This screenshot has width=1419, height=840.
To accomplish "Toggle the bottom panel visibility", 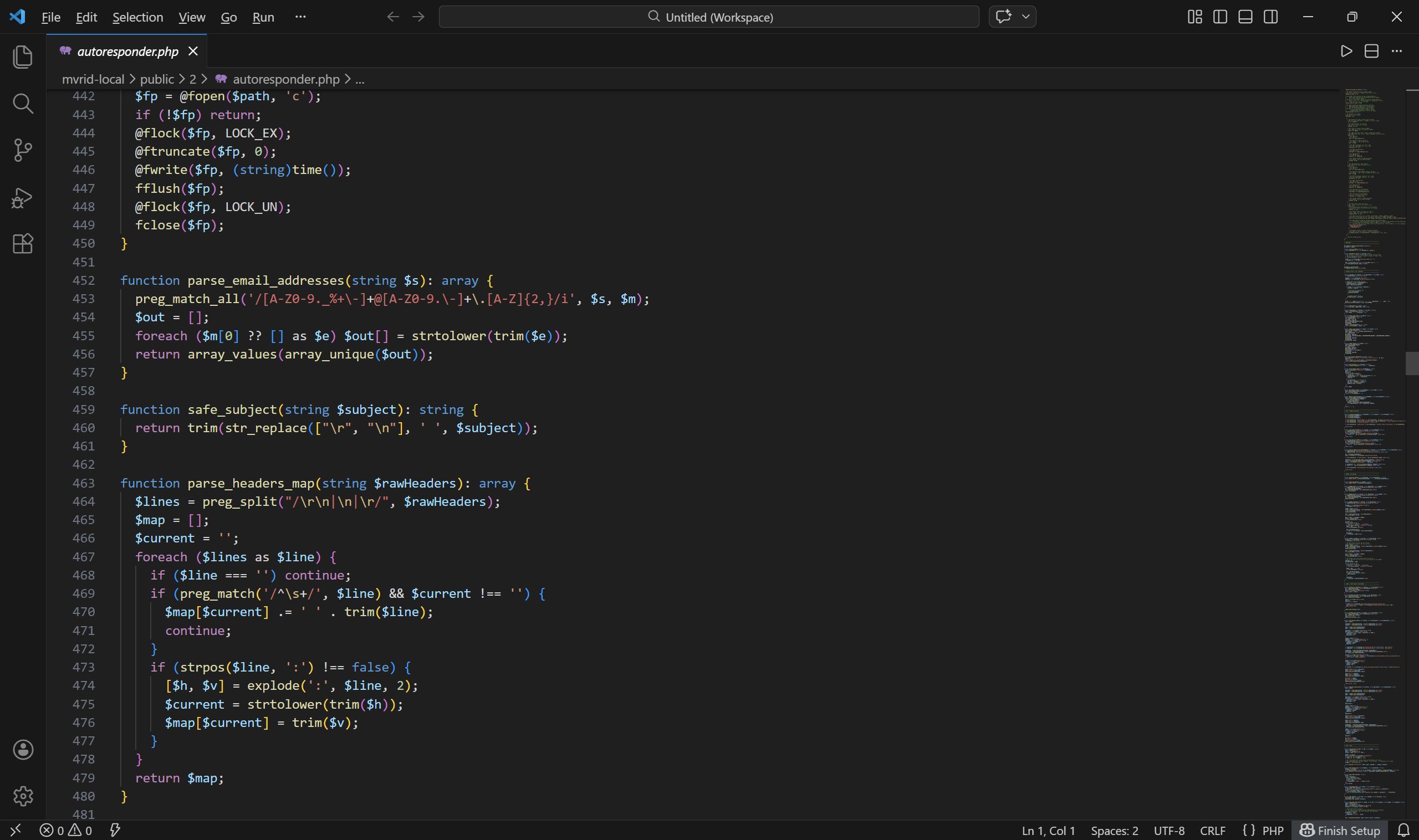I will tap(1244, 17).
